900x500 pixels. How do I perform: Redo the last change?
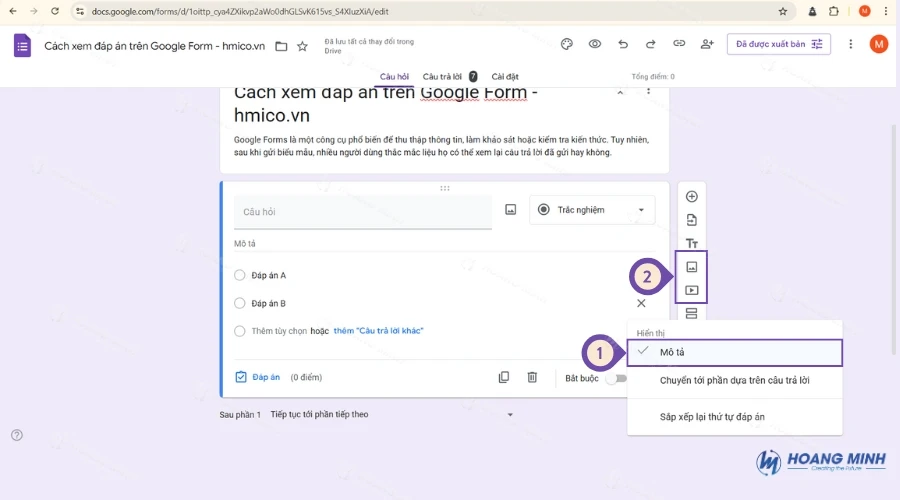coord(650,44)
